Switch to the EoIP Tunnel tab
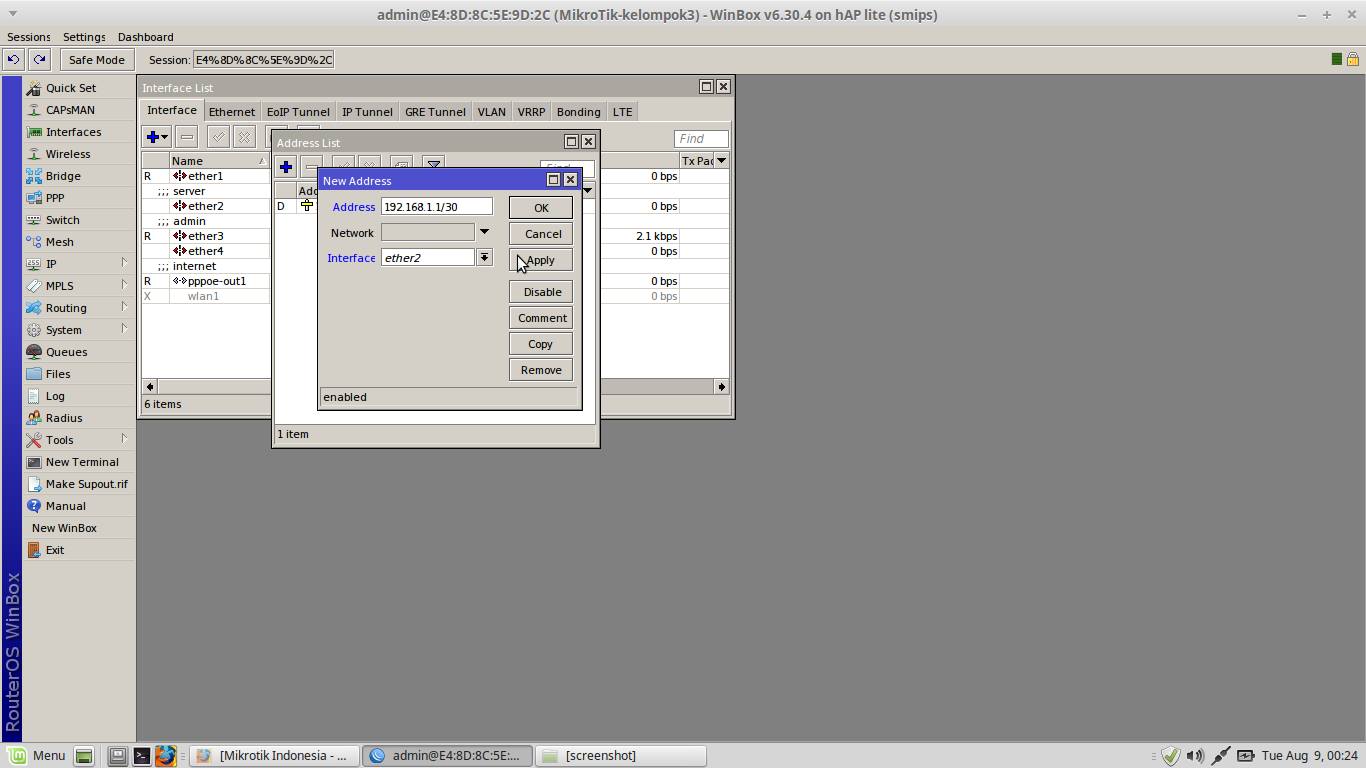1366x768 pixels. 298,112
